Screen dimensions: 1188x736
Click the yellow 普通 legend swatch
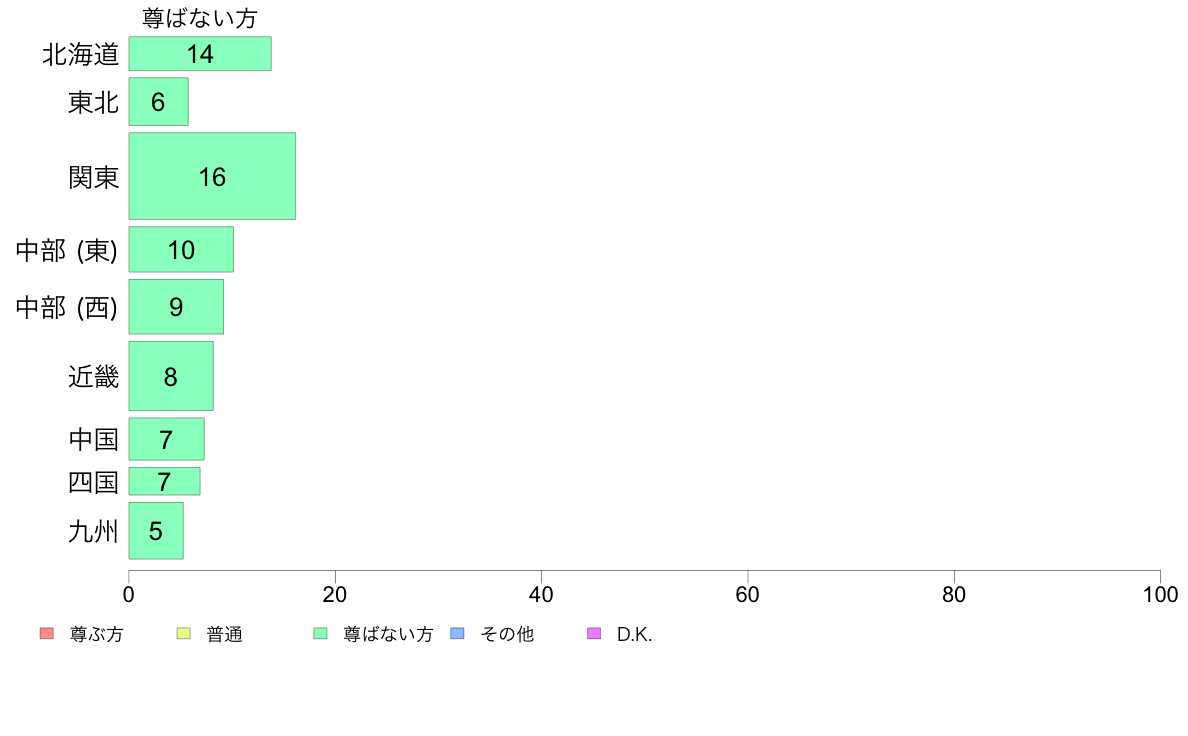tap(183, 634)
